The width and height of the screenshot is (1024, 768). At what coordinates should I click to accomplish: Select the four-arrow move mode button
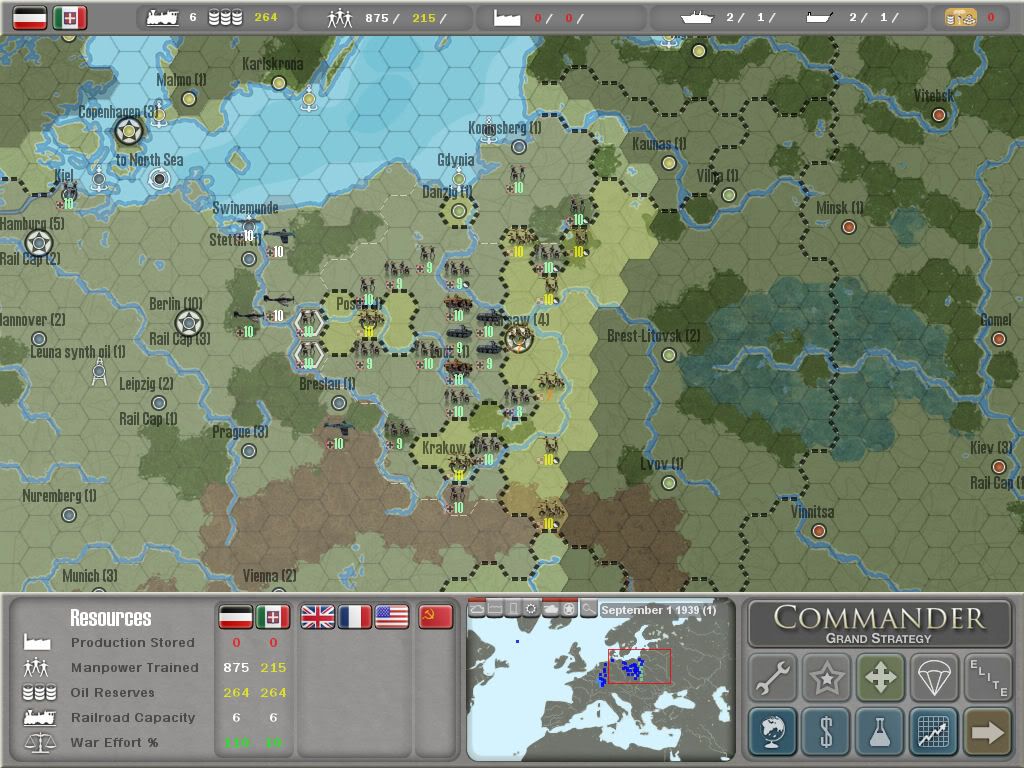coord(880,677)
